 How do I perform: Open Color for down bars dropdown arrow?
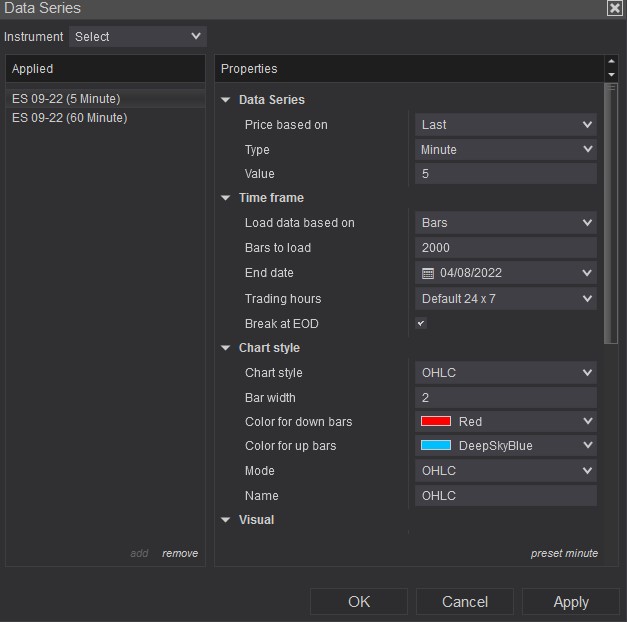[x=587, y=421]
